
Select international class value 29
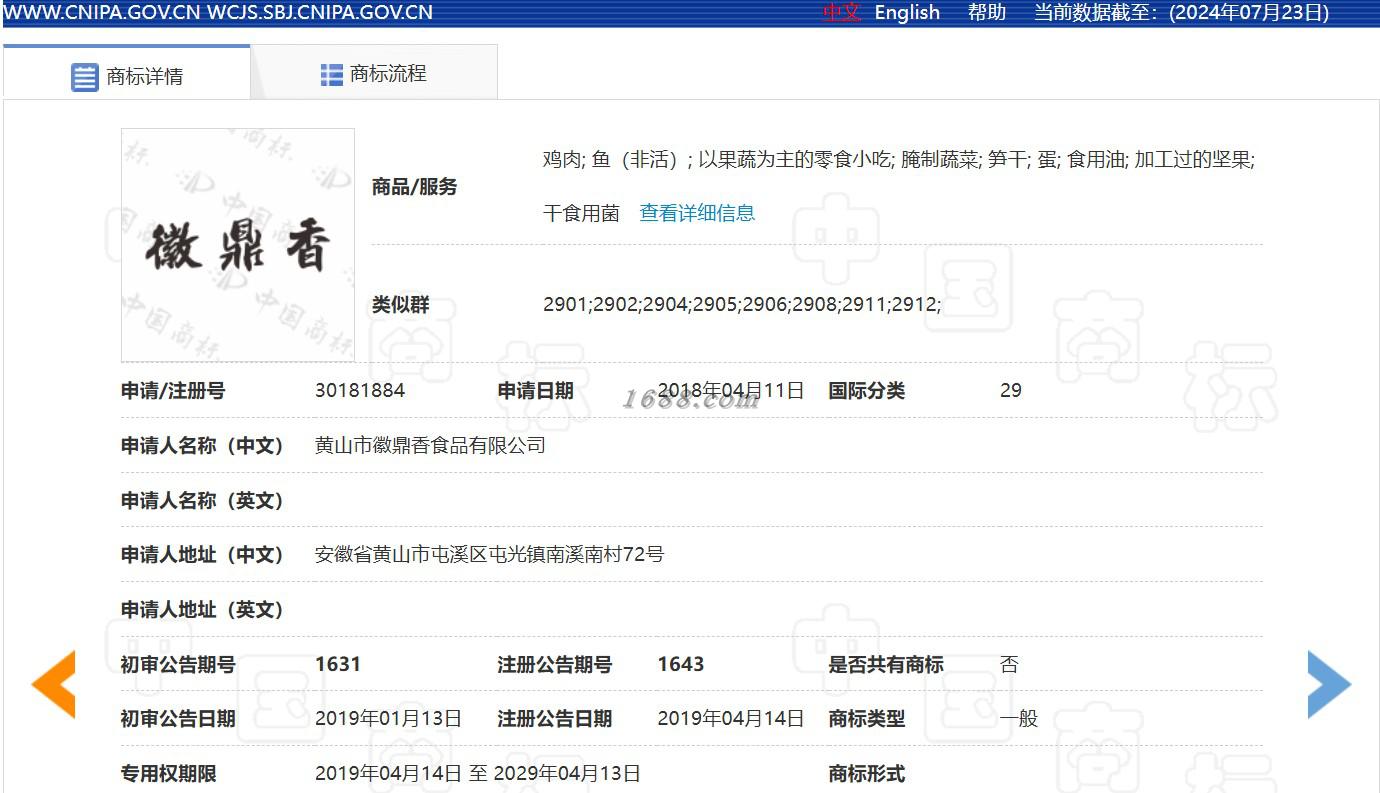click(1011, 390)
